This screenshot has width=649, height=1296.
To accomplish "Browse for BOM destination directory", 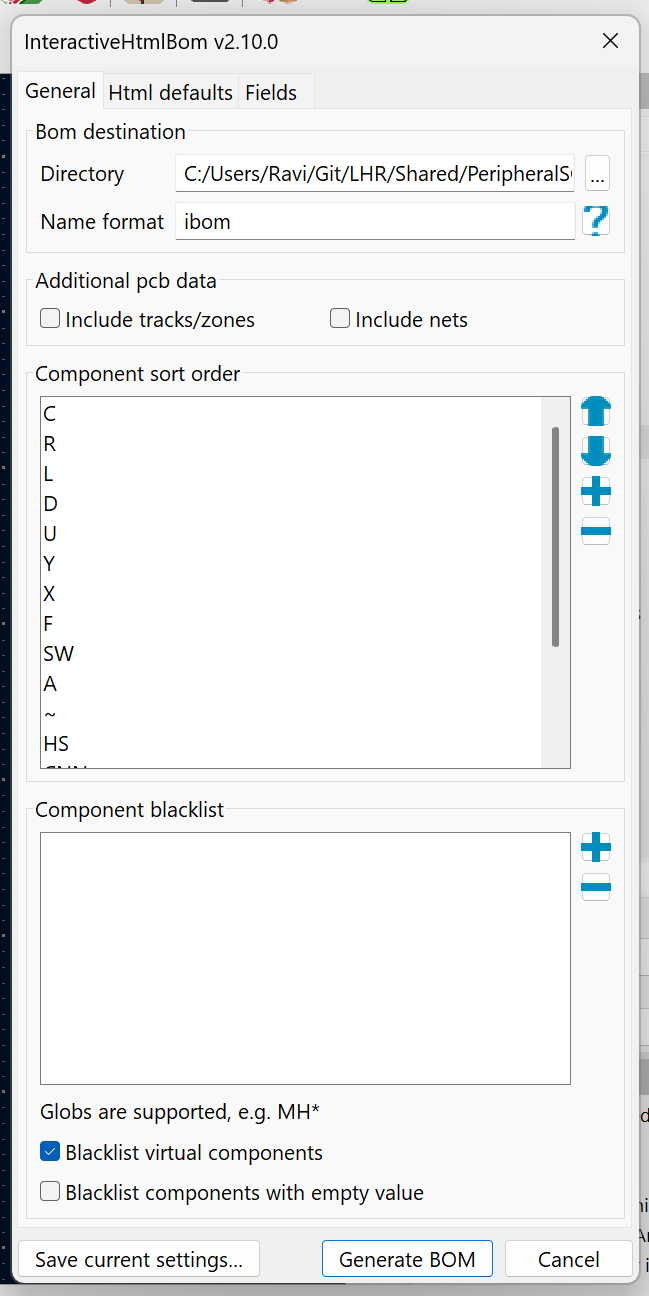I will 597,174.
